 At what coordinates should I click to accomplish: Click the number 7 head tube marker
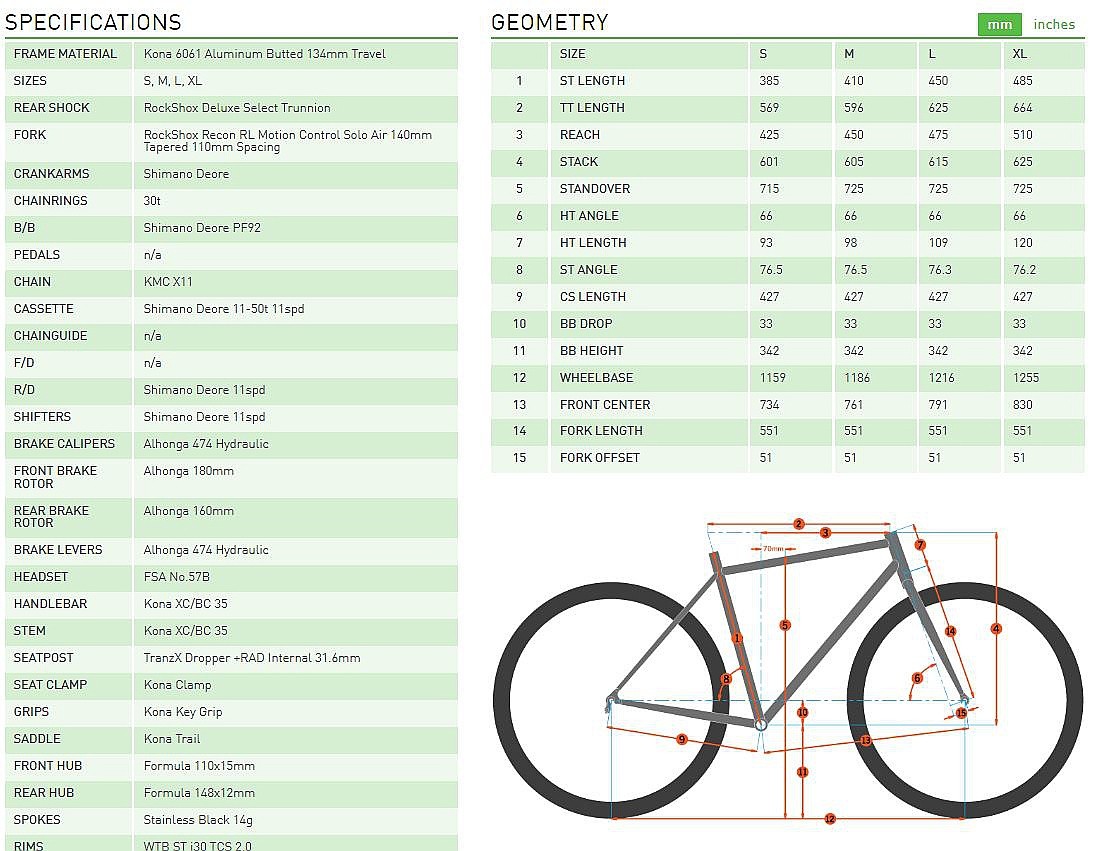[920, 545]
